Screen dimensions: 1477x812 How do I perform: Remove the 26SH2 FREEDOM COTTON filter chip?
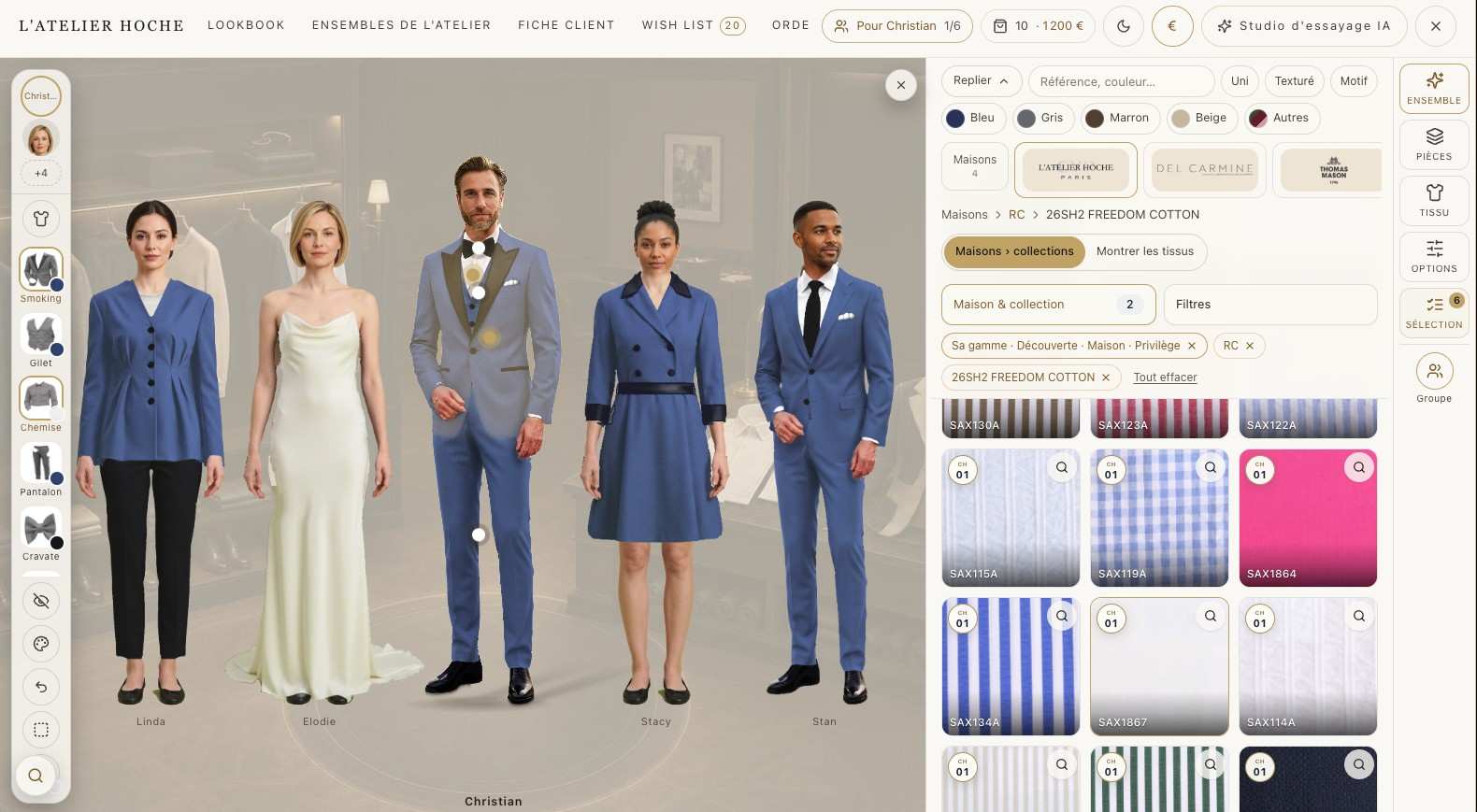point(1106,378)
